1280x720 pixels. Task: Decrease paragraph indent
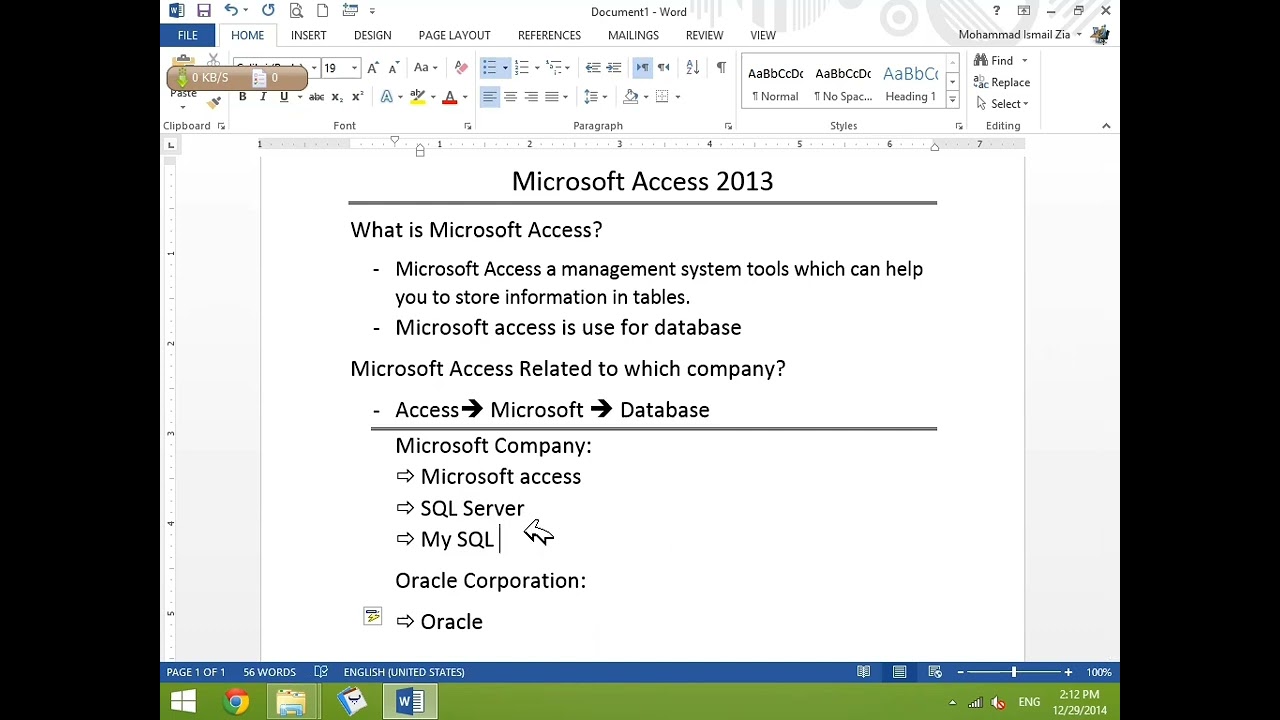tap(593, 68)
